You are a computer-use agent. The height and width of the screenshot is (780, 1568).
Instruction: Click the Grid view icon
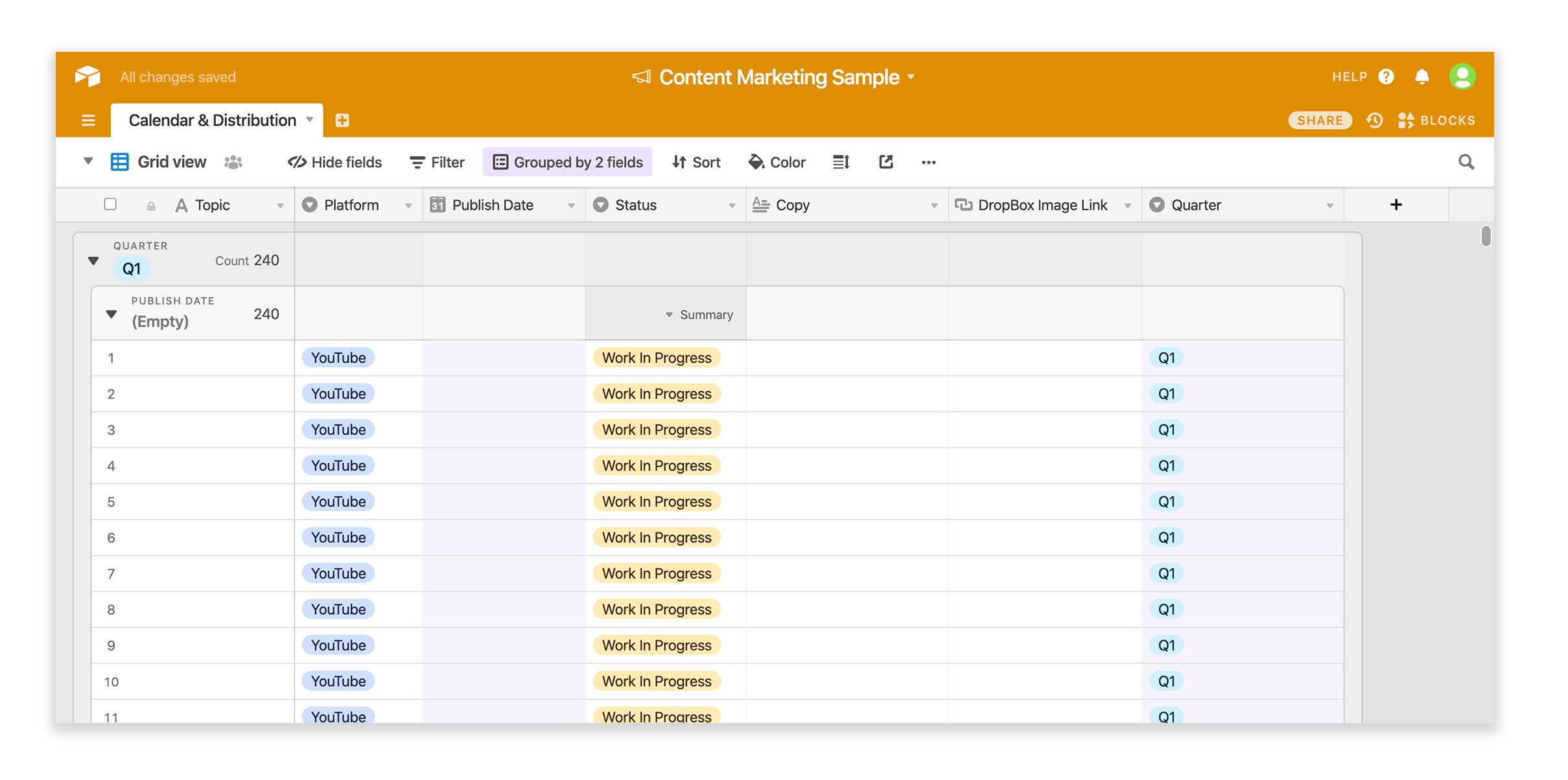pos(119,162)
